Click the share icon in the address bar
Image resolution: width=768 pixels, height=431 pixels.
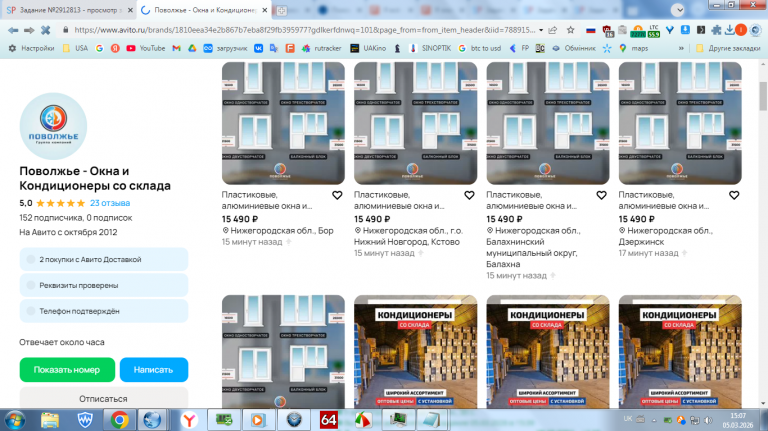tap(553, 30)
